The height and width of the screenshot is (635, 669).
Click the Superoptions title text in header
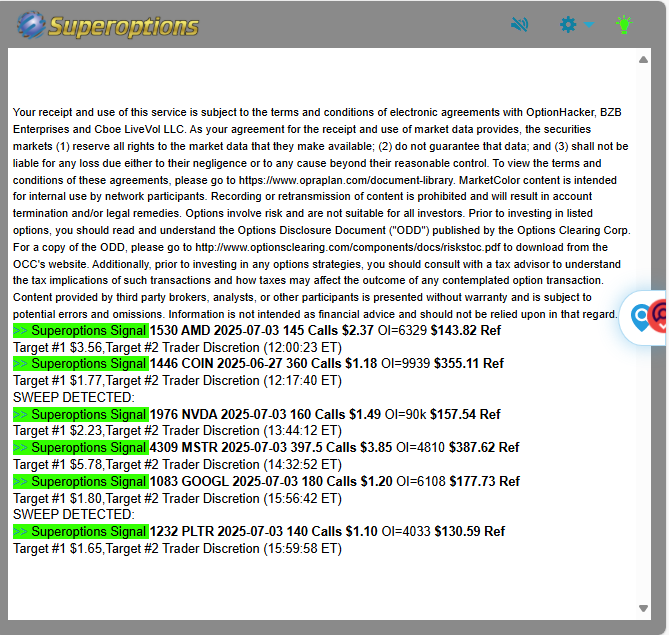point(123,26)
